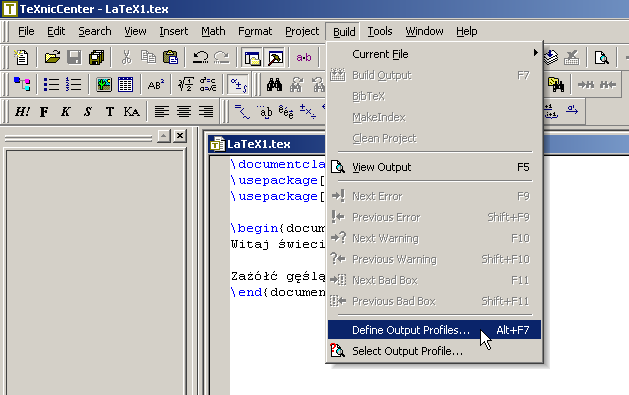Open the Search menu
This screenshot has height=395, width=629.
click(x=95, y=31)
